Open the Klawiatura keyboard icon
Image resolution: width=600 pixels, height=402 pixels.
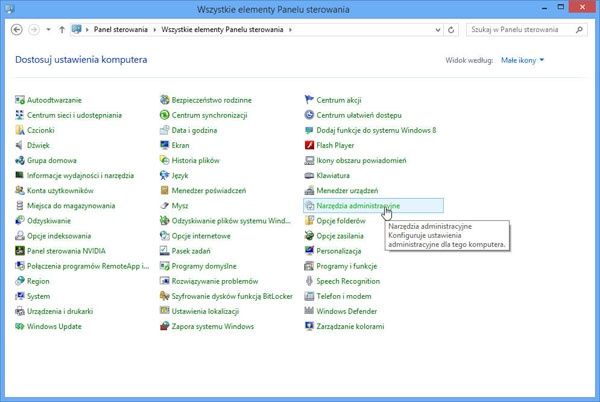309,176
